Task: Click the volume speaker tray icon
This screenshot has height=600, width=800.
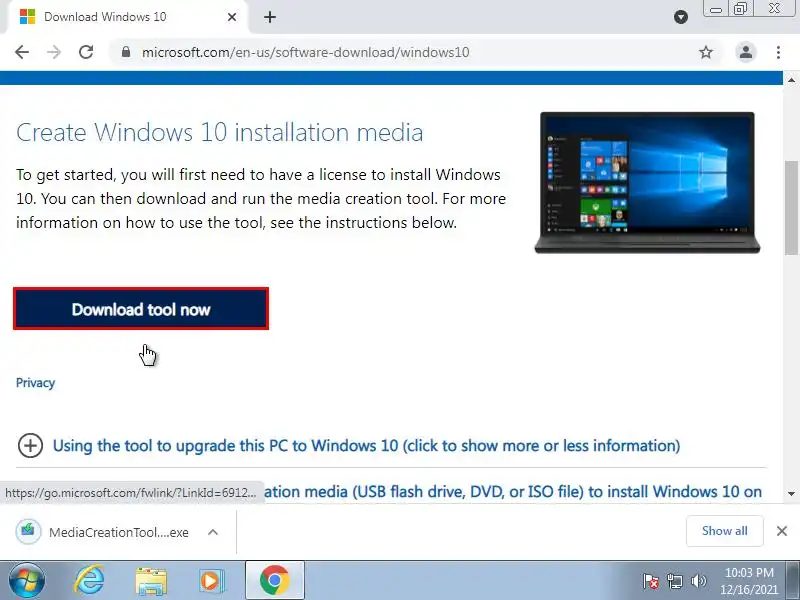Action: point(698,581)
